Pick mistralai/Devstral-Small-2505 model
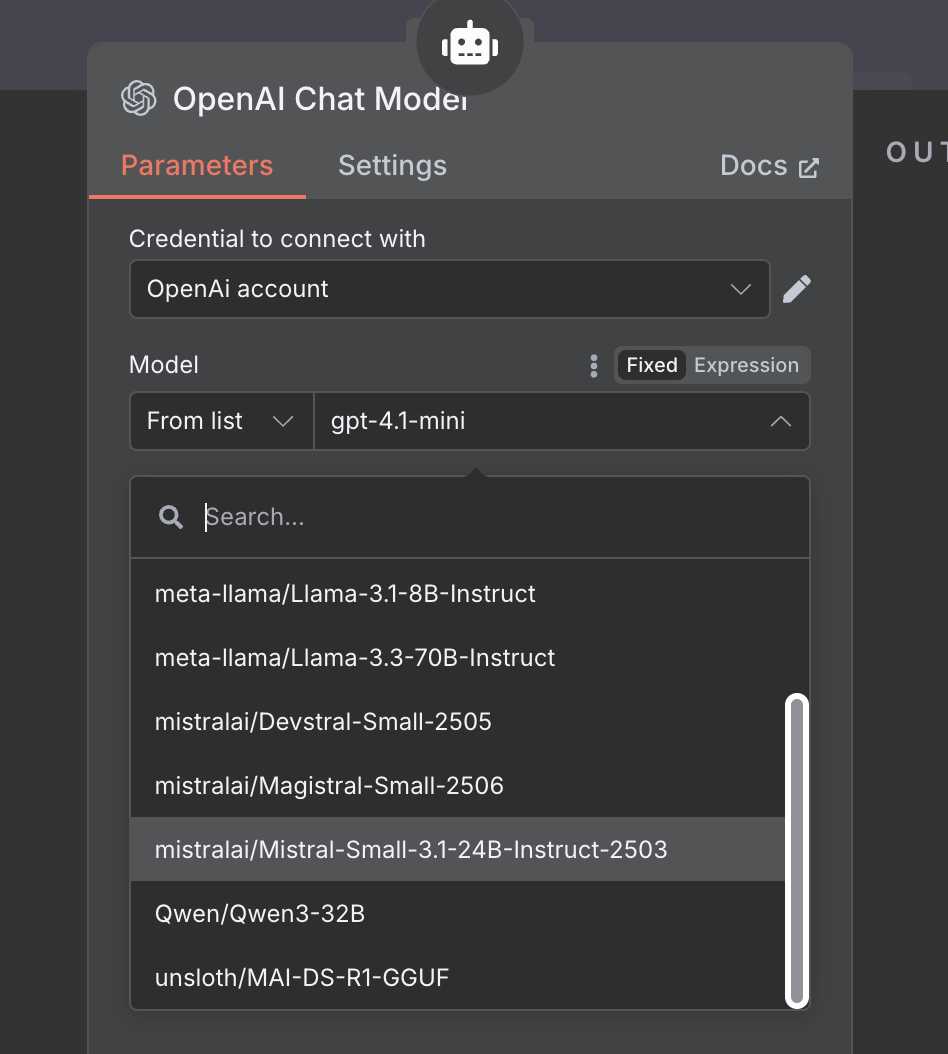This screenshot has height=1054, width=948. (323, 721)
